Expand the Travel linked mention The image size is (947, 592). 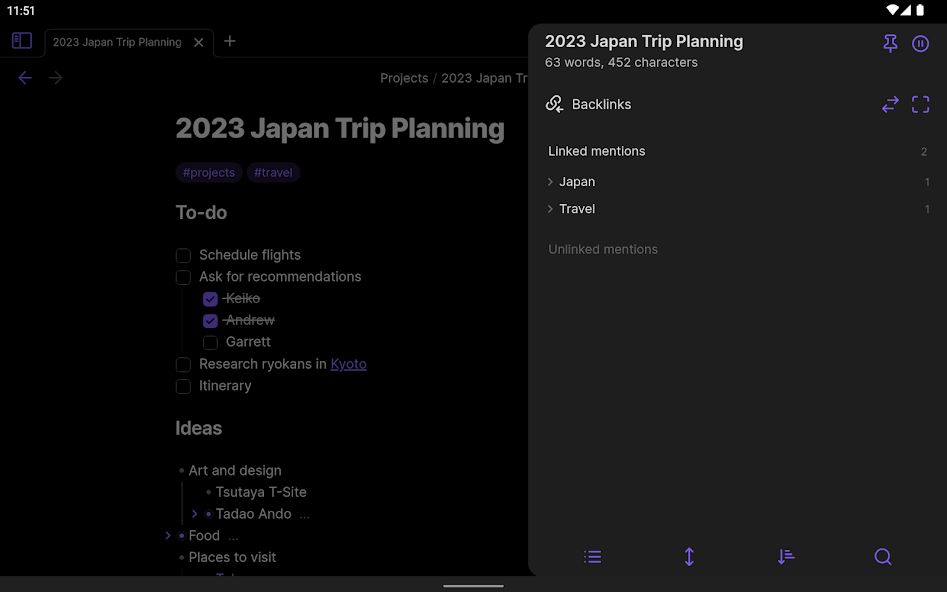click(551, 209)
